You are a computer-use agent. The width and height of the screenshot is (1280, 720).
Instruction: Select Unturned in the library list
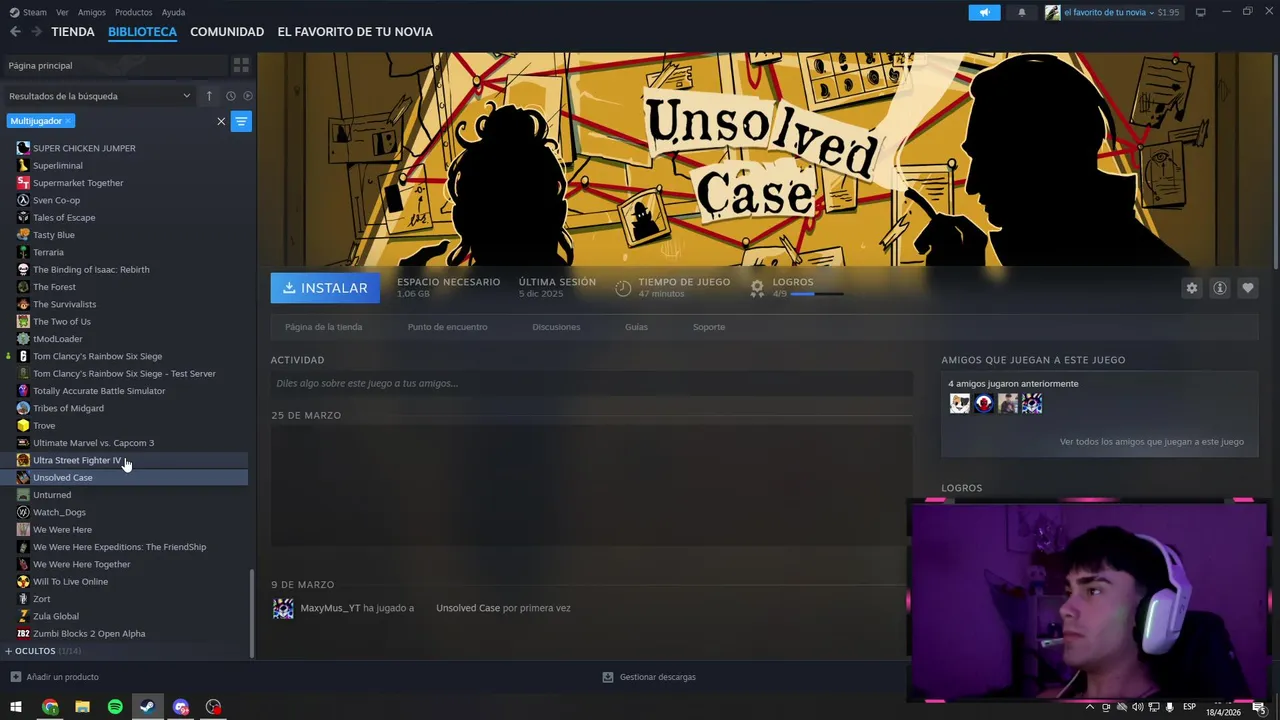point(52,495)
